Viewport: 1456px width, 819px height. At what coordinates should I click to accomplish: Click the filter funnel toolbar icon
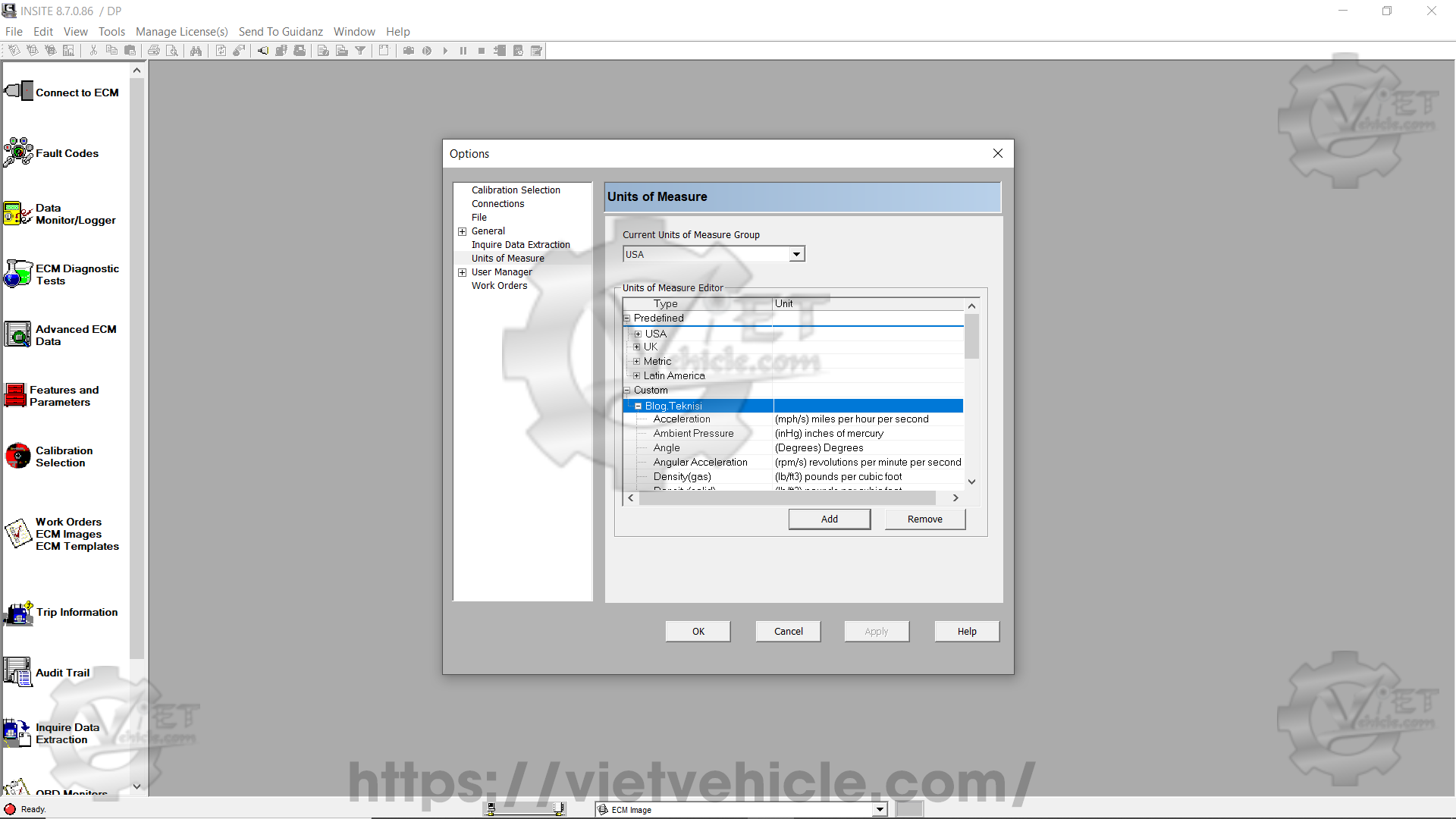[360, 51]
